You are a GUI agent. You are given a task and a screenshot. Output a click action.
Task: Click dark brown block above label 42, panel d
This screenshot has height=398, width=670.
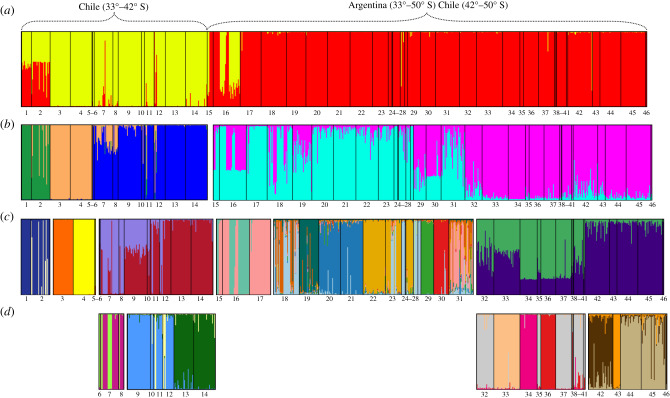coord(600,351)
